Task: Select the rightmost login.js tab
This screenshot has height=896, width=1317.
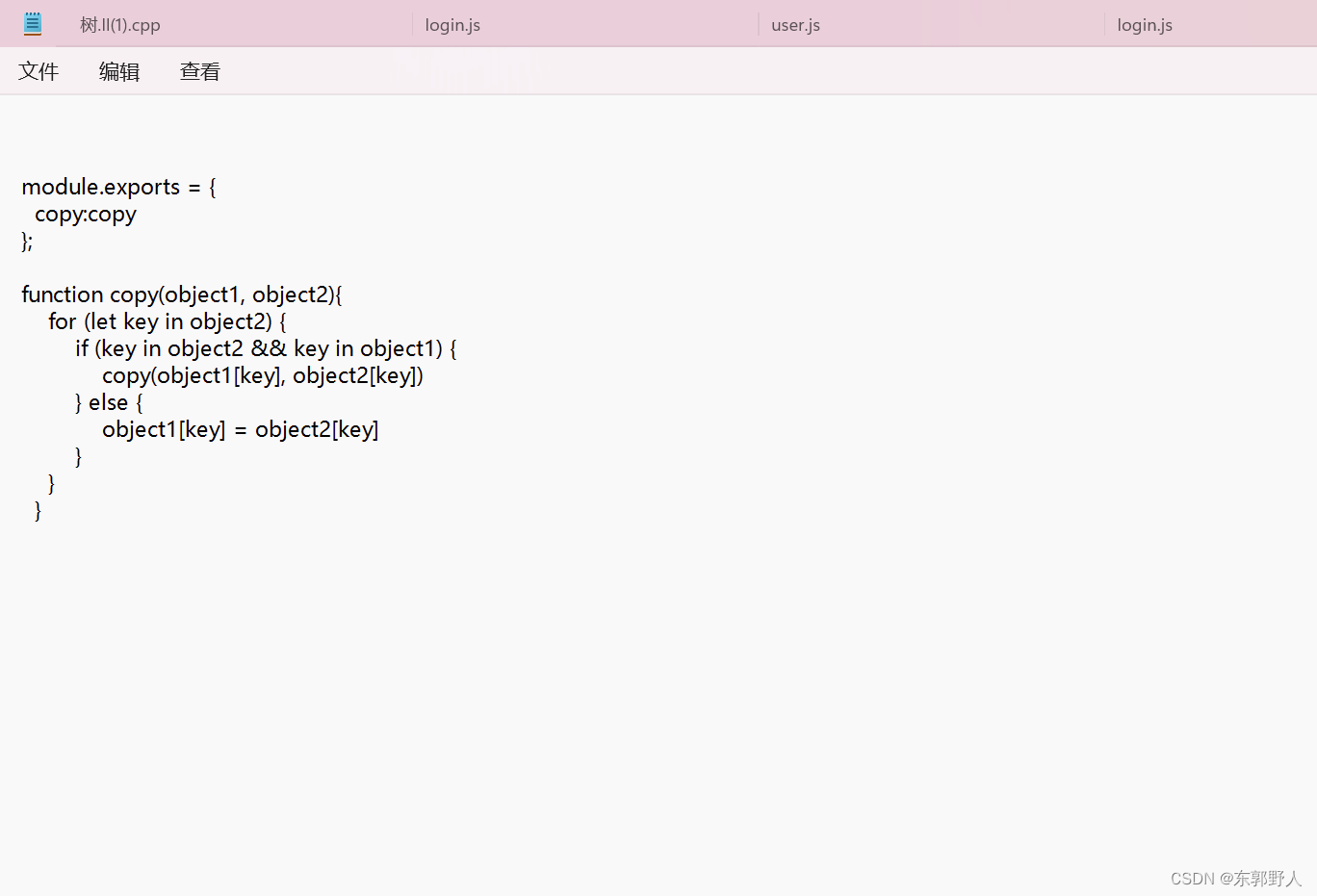Action: [1144, 24]
